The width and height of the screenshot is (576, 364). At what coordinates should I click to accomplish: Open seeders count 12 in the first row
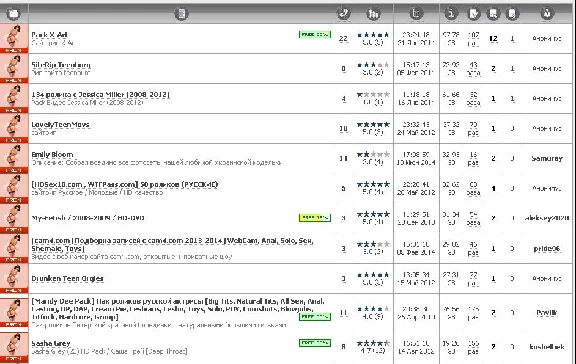click(493, 39)
